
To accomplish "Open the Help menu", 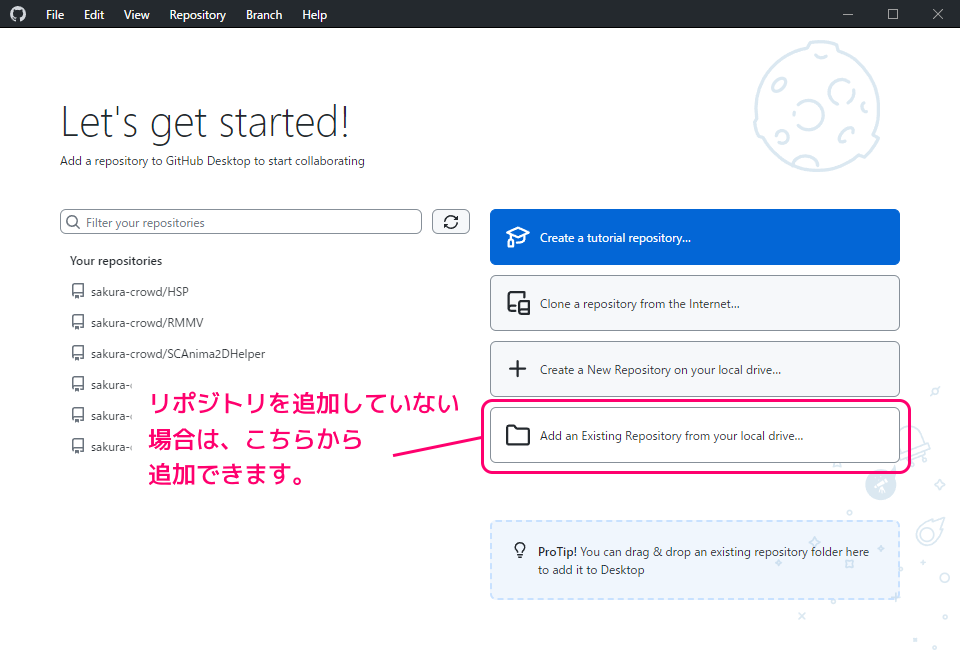I will tap(314, 15).
